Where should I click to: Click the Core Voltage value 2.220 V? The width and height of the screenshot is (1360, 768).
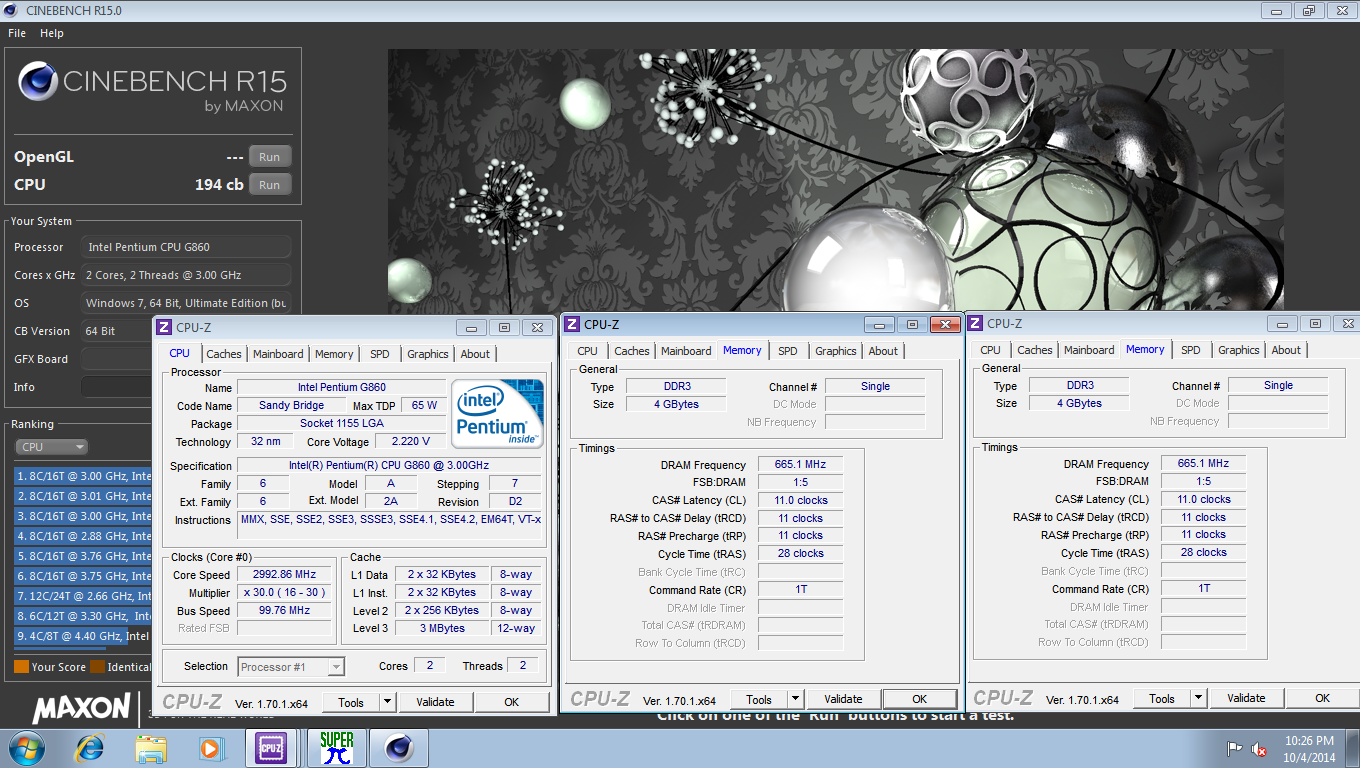click(410, 442)
